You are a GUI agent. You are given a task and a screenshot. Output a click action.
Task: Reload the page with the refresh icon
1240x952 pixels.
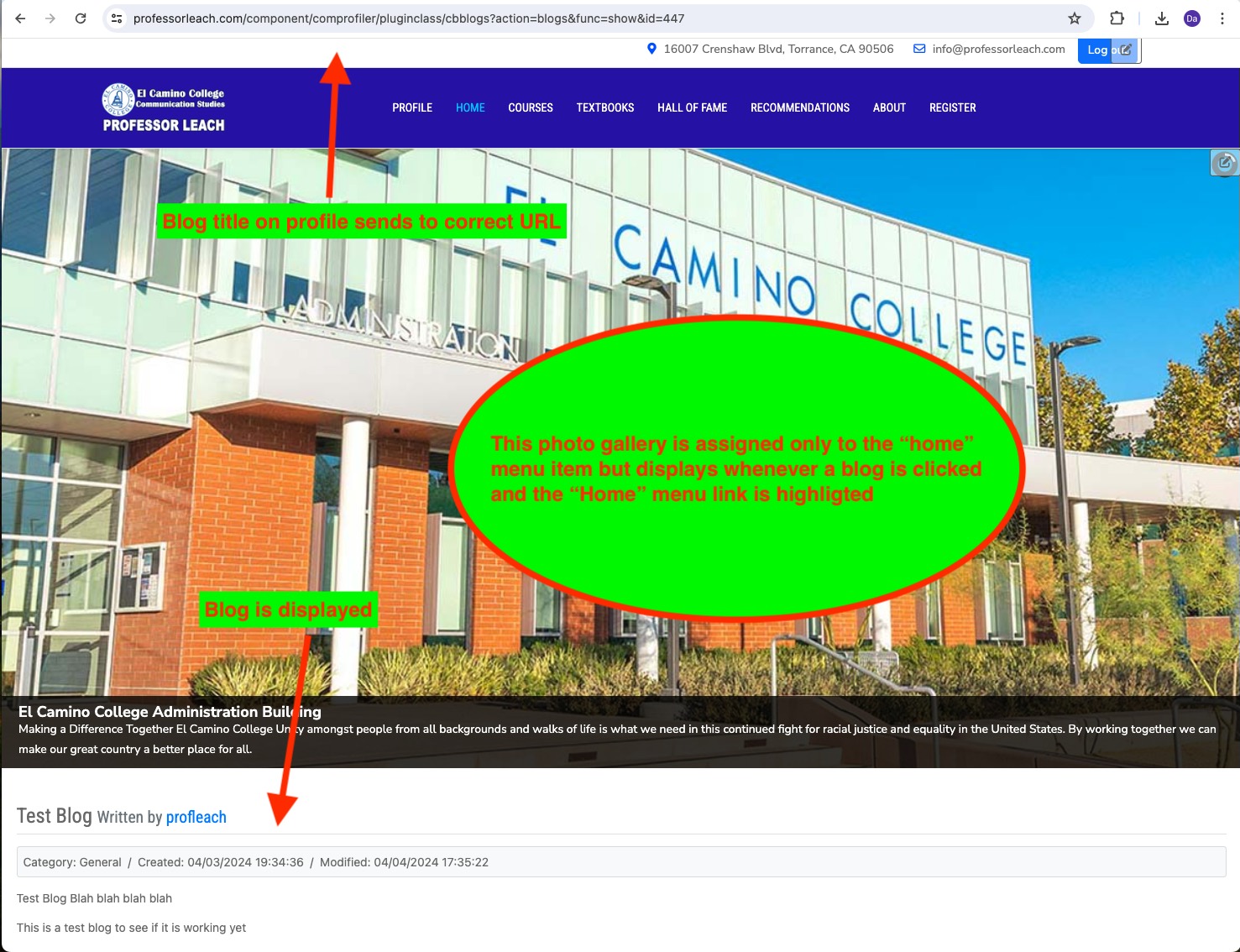81,18
